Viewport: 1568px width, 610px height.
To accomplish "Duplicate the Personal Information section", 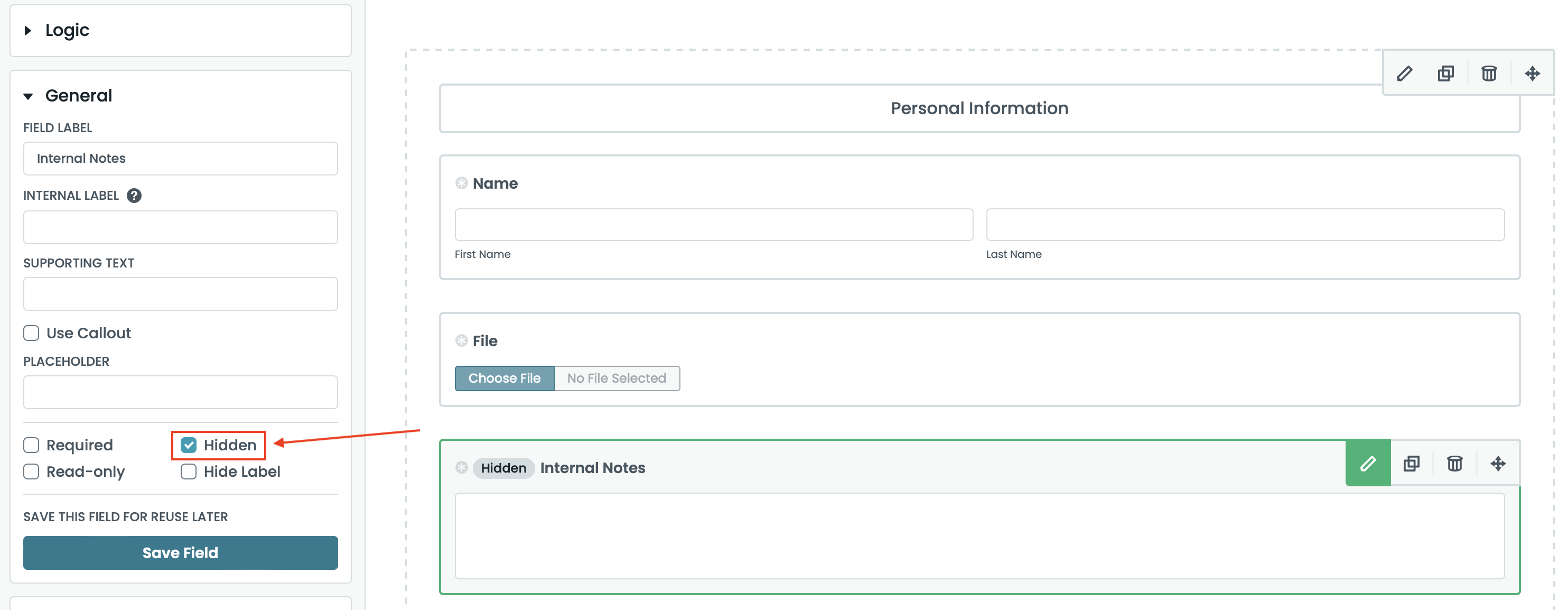I will 1446,73.
